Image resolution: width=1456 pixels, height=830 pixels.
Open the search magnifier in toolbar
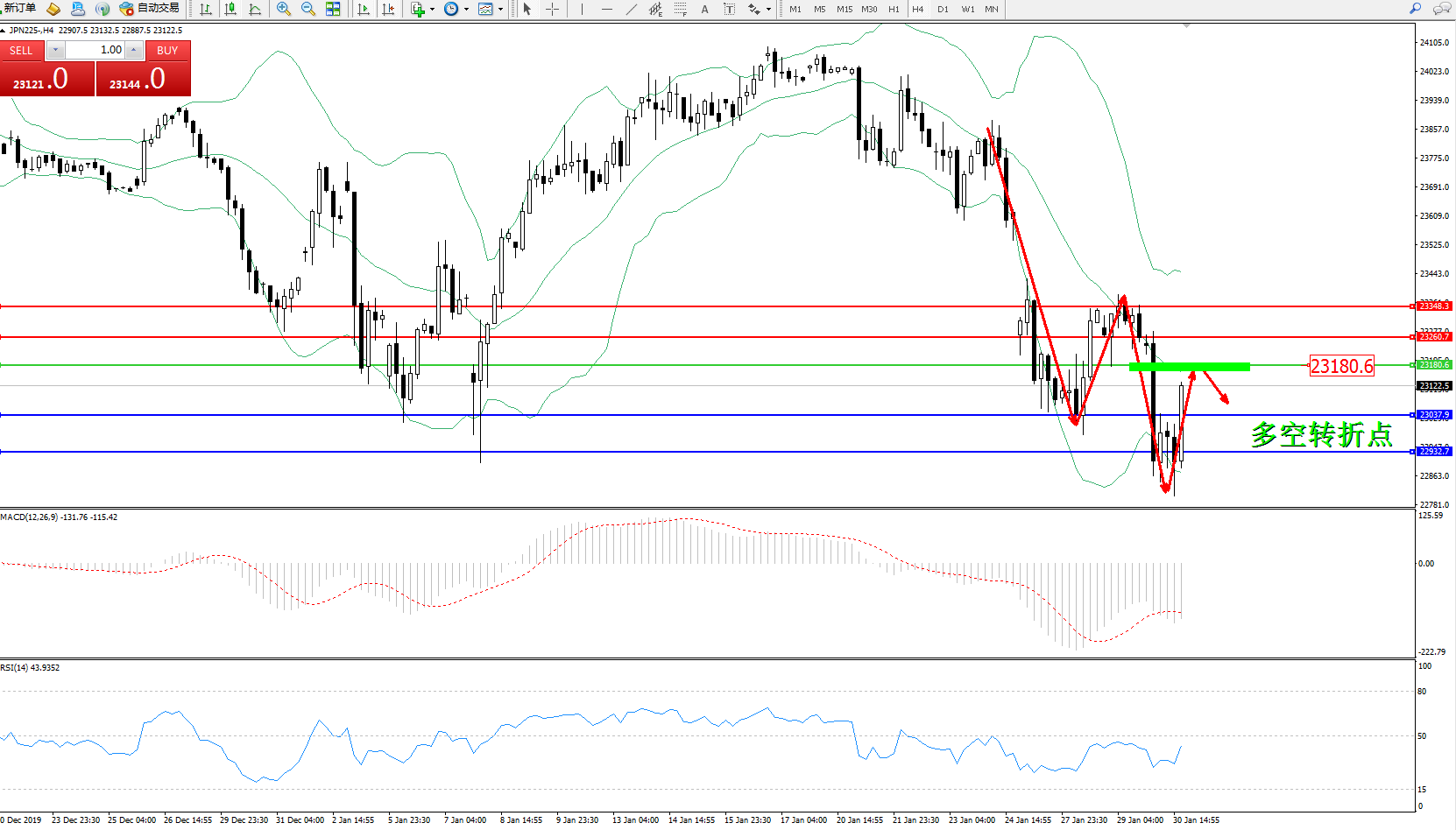tap(1415, 9)
